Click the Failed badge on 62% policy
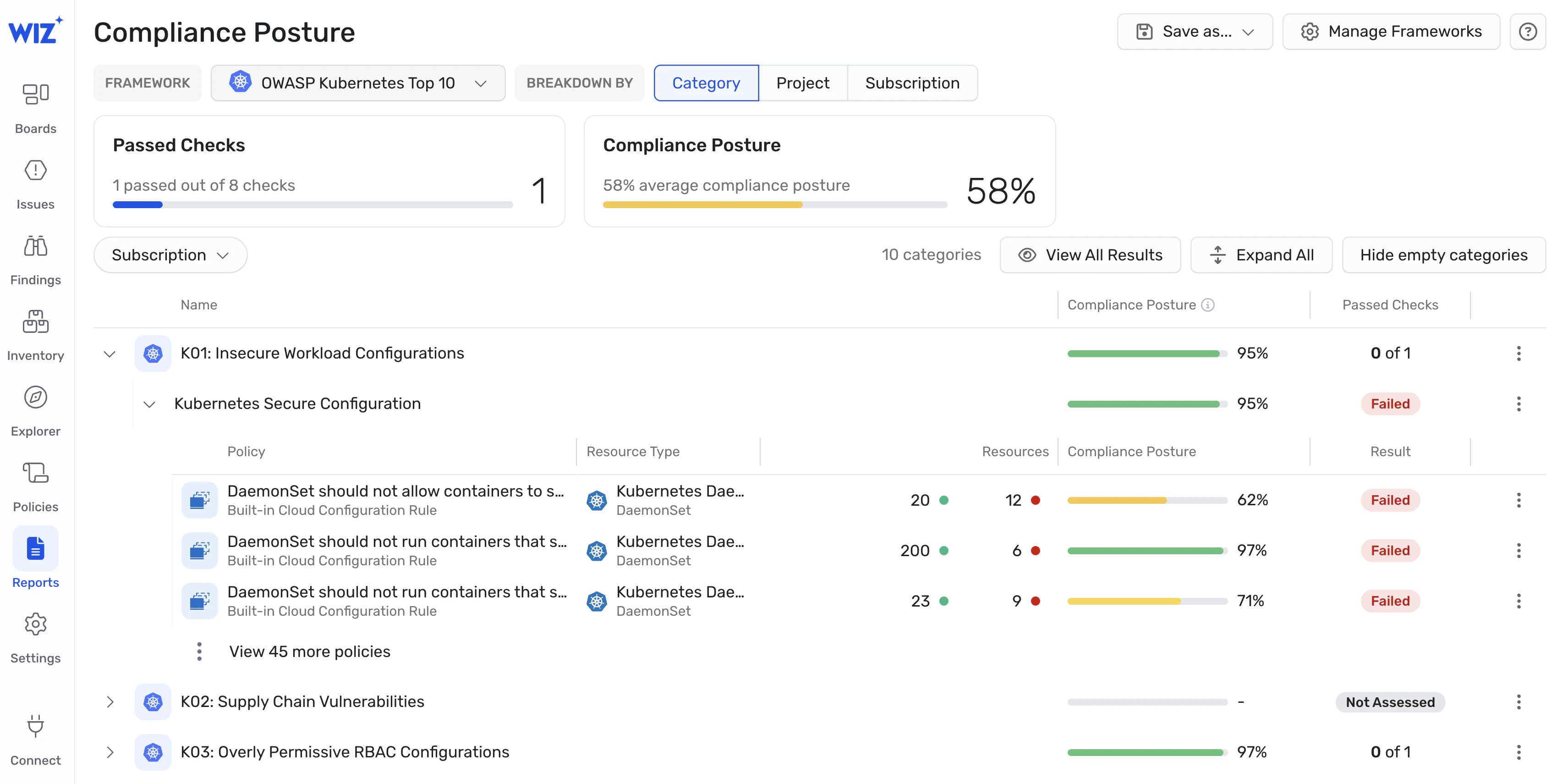This screenshot has height=784, width=1568. pos(1390,500)
